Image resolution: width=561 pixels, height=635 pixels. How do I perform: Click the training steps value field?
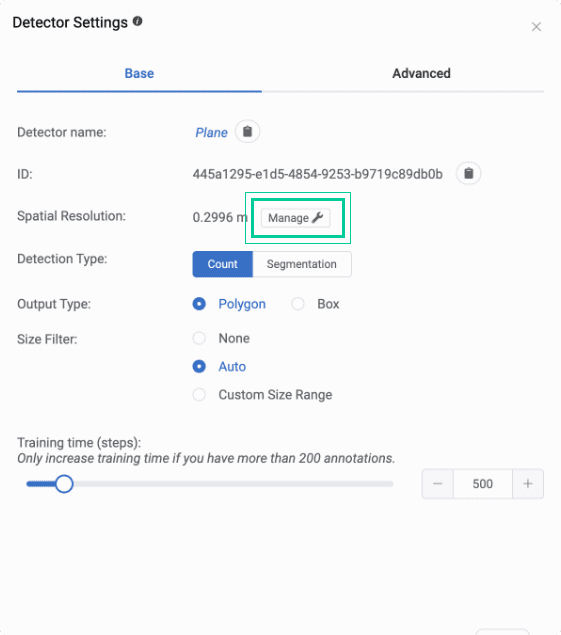(x=483, y=484)
